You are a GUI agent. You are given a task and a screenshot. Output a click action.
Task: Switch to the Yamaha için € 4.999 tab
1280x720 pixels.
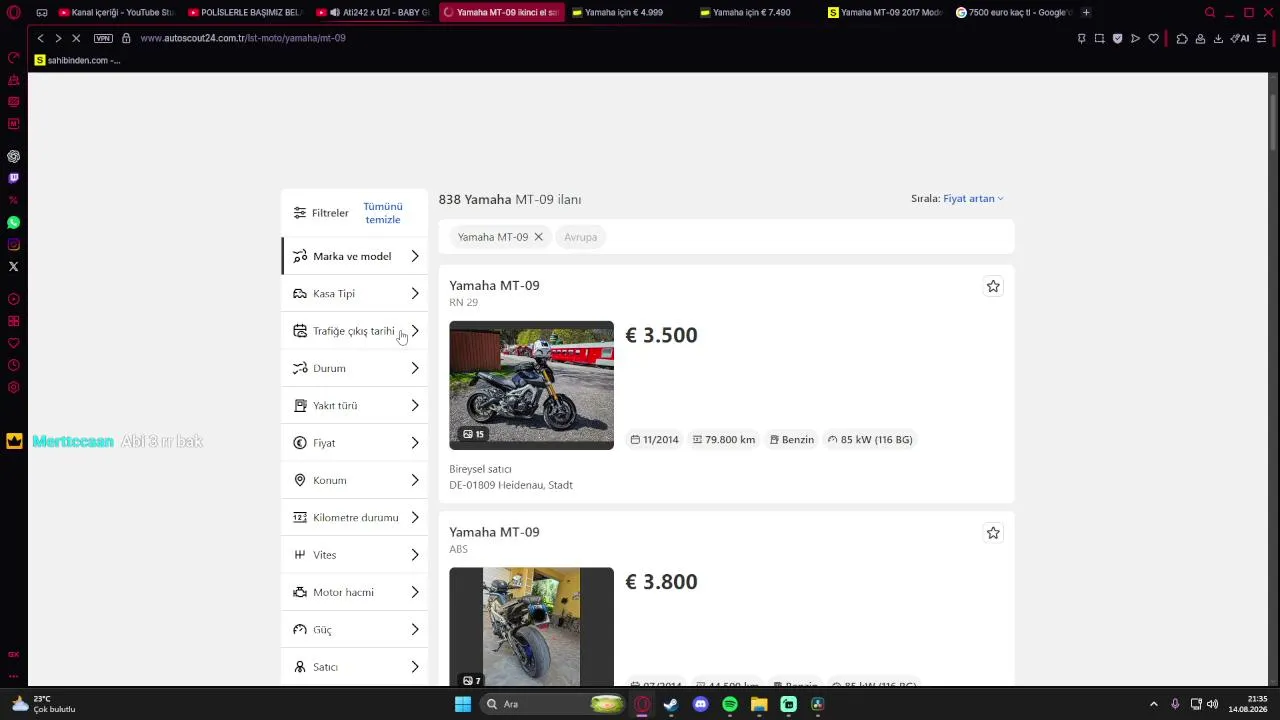tap(629, 13)
